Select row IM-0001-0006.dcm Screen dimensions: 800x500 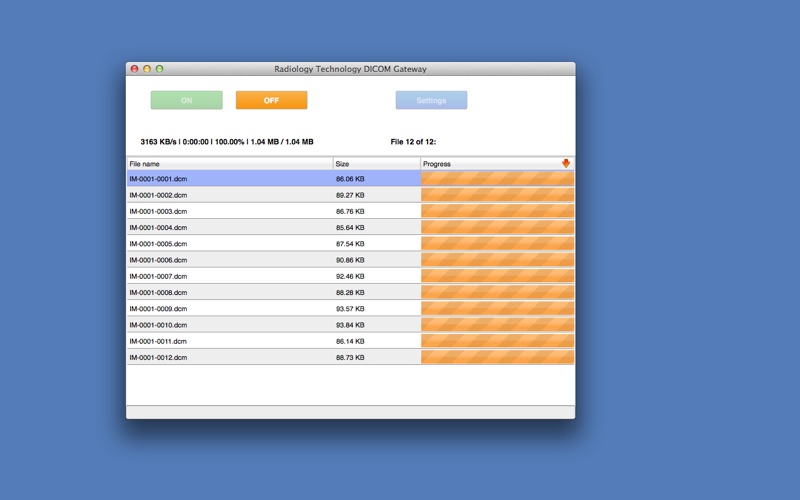[x=351, y=260]
